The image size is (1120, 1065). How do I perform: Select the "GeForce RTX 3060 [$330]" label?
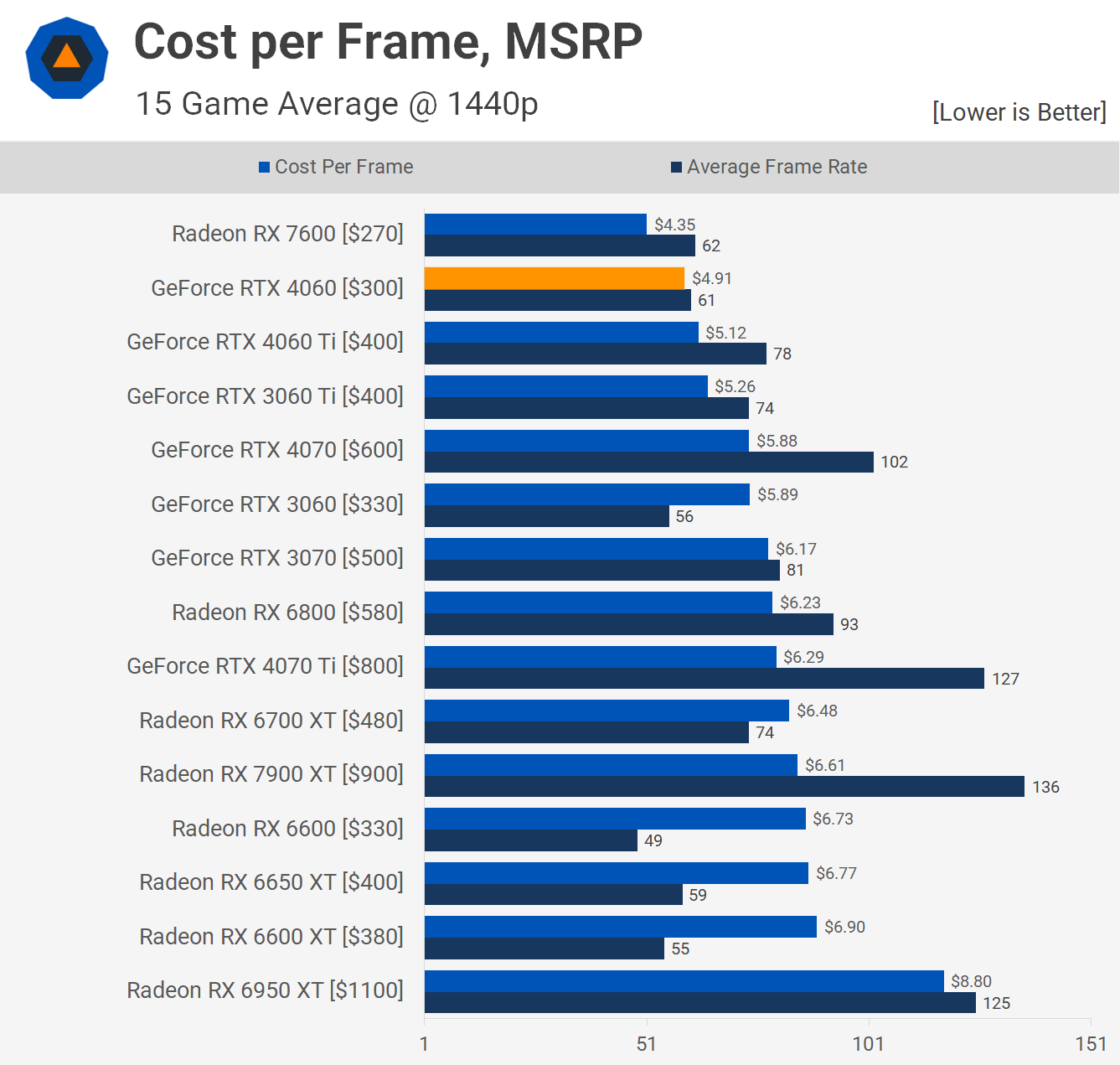277,504
